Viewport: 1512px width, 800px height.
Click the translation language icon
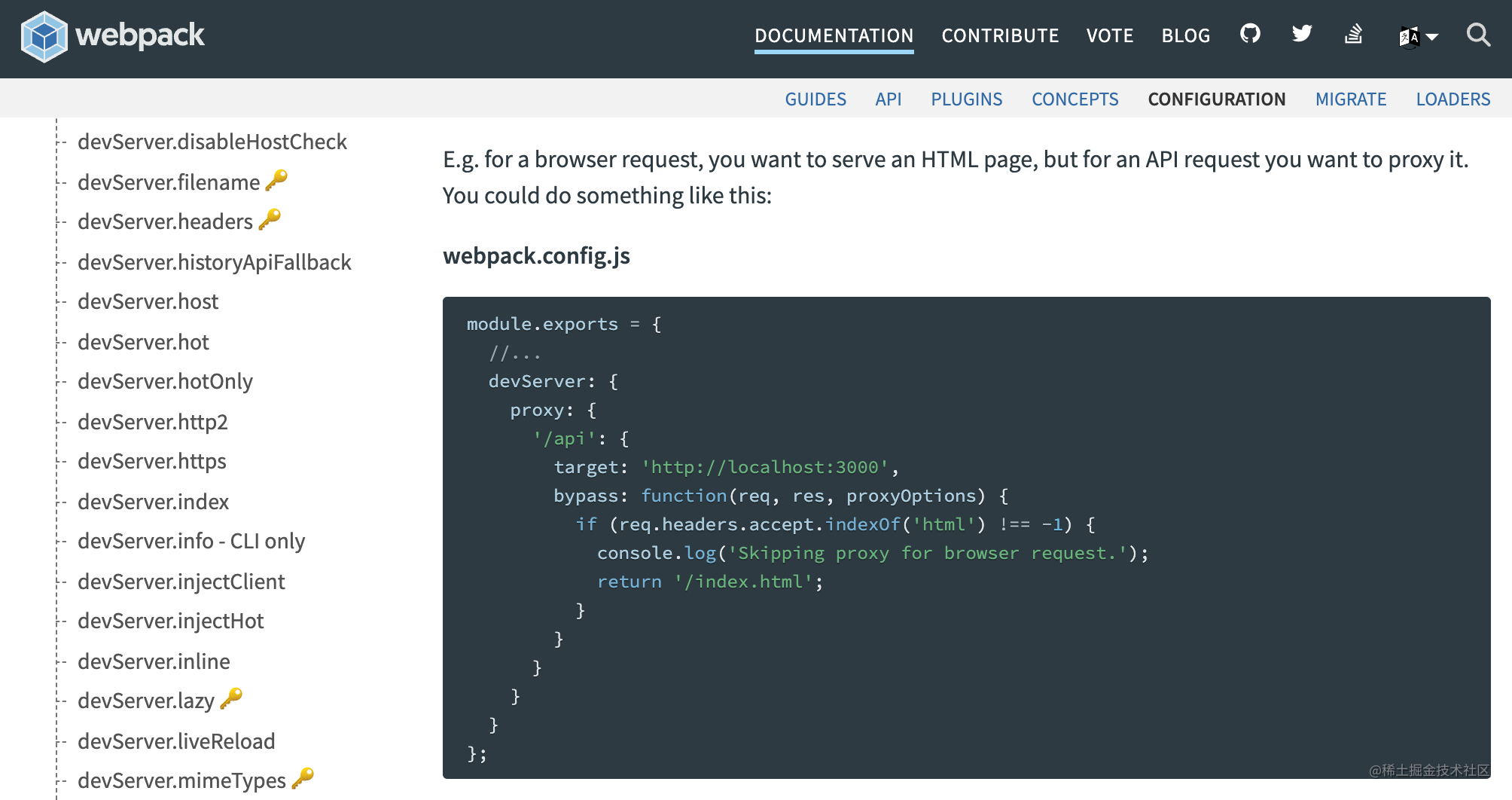1410,35
